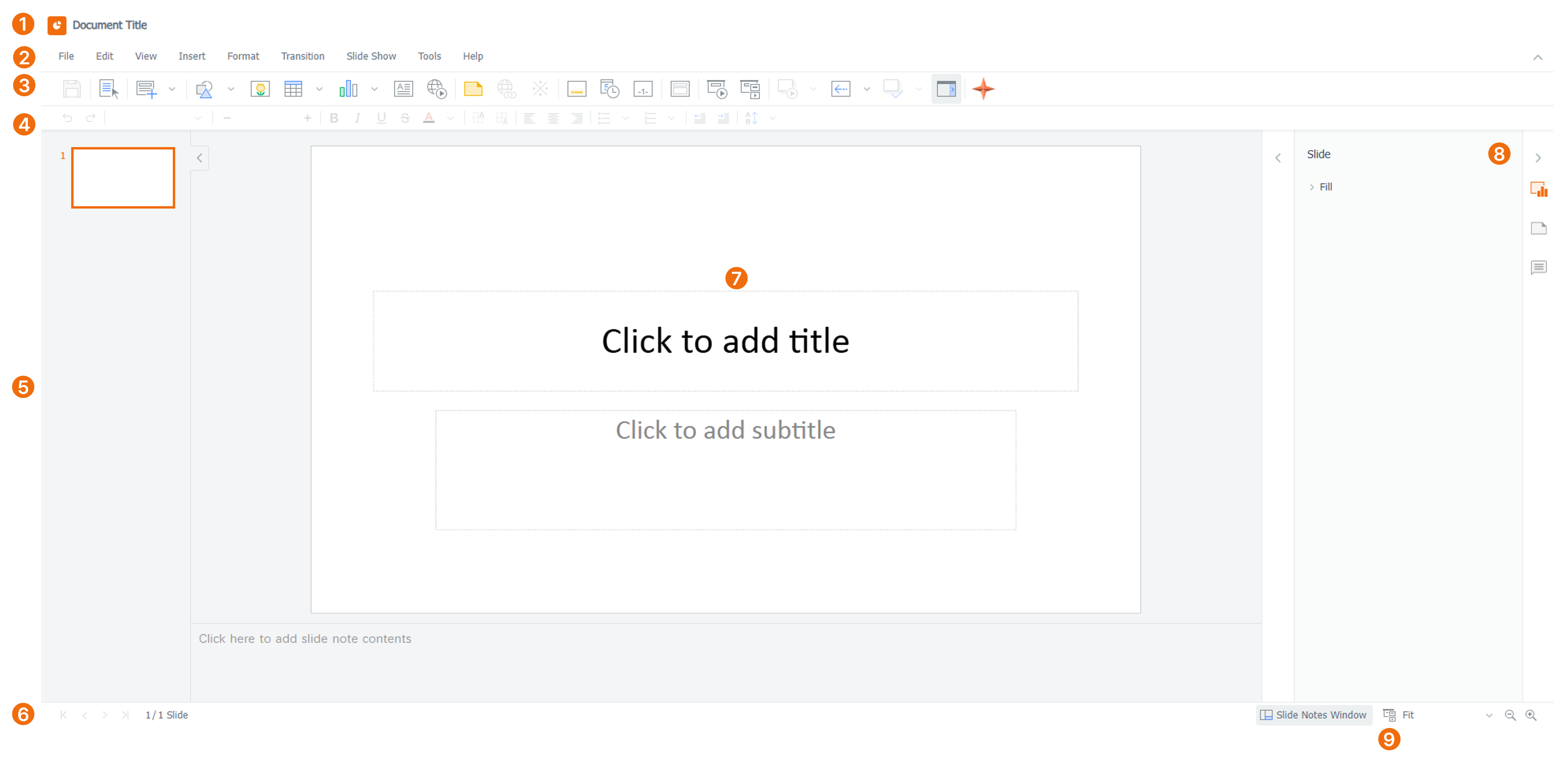Open the slide properties icon in right sidebar
This screenshot has width=1568, height=763.
pos(1539,190)
